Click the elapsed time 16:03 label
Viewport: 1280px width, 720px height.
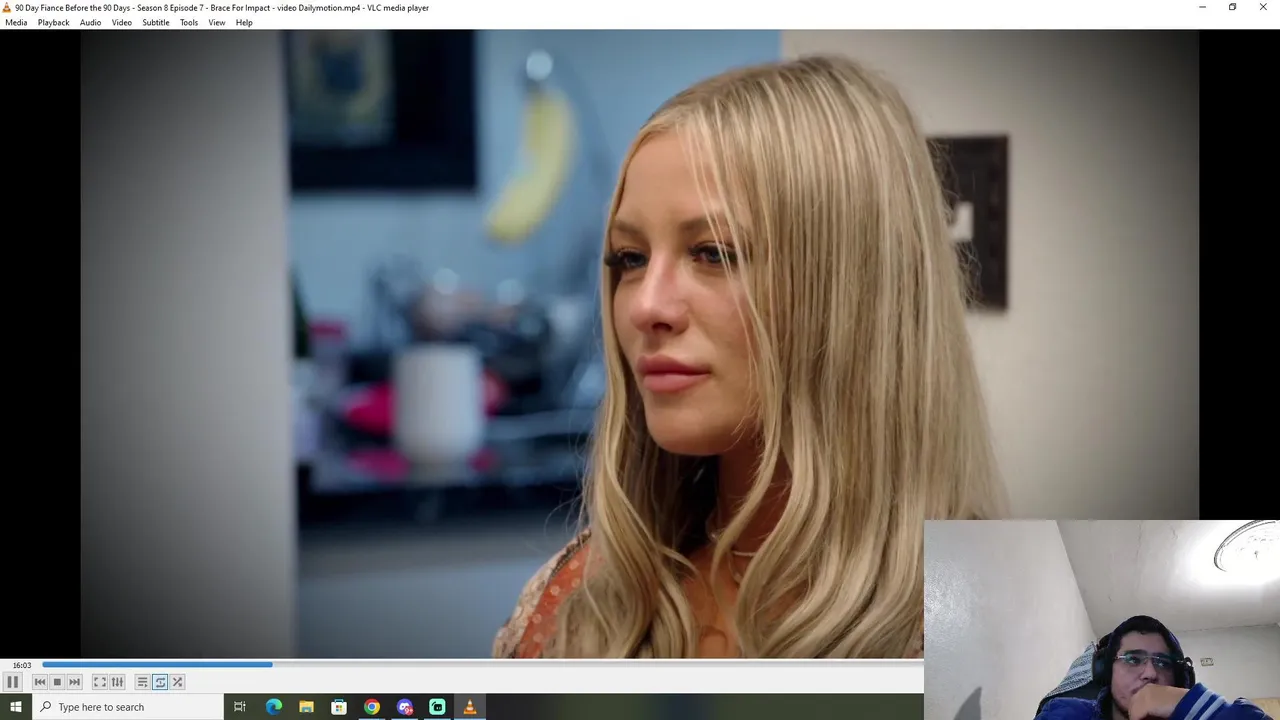coord(22,665)
